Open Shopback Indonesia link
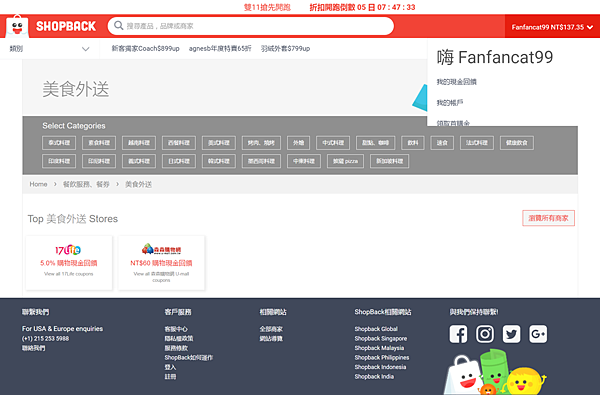 click(x=380, y=367)
